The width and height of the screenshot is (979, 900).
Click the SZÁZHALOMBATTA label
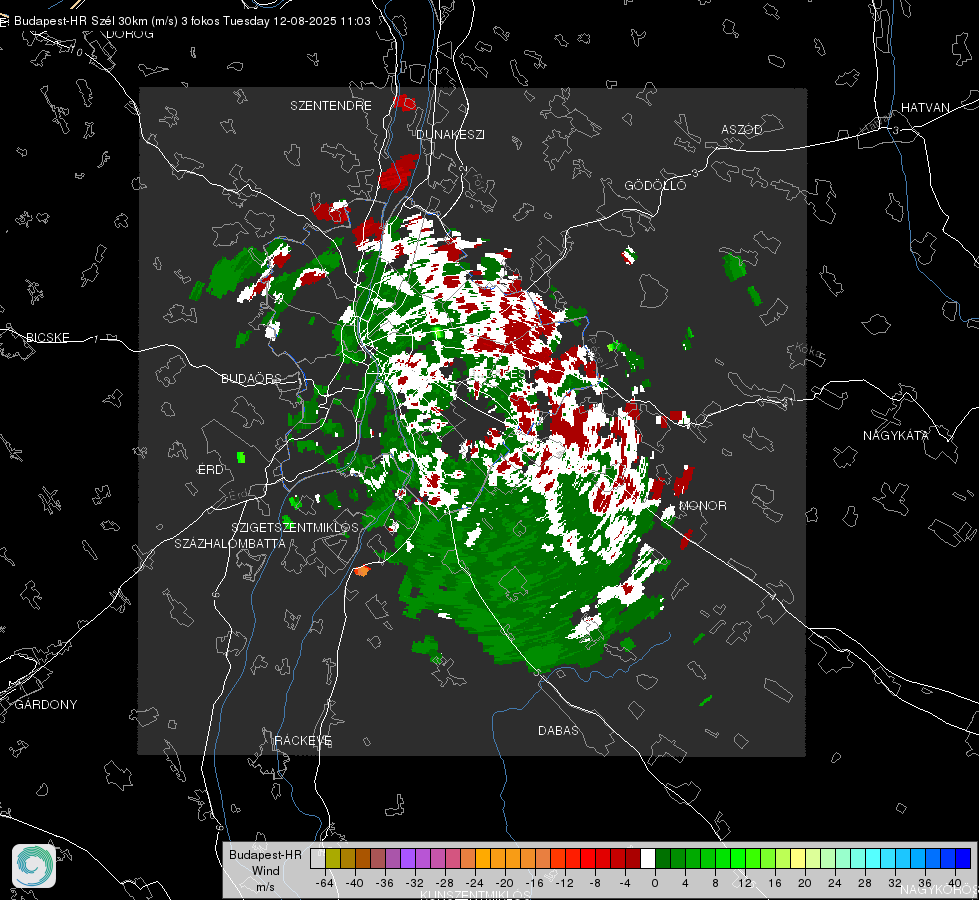point(230,543)
